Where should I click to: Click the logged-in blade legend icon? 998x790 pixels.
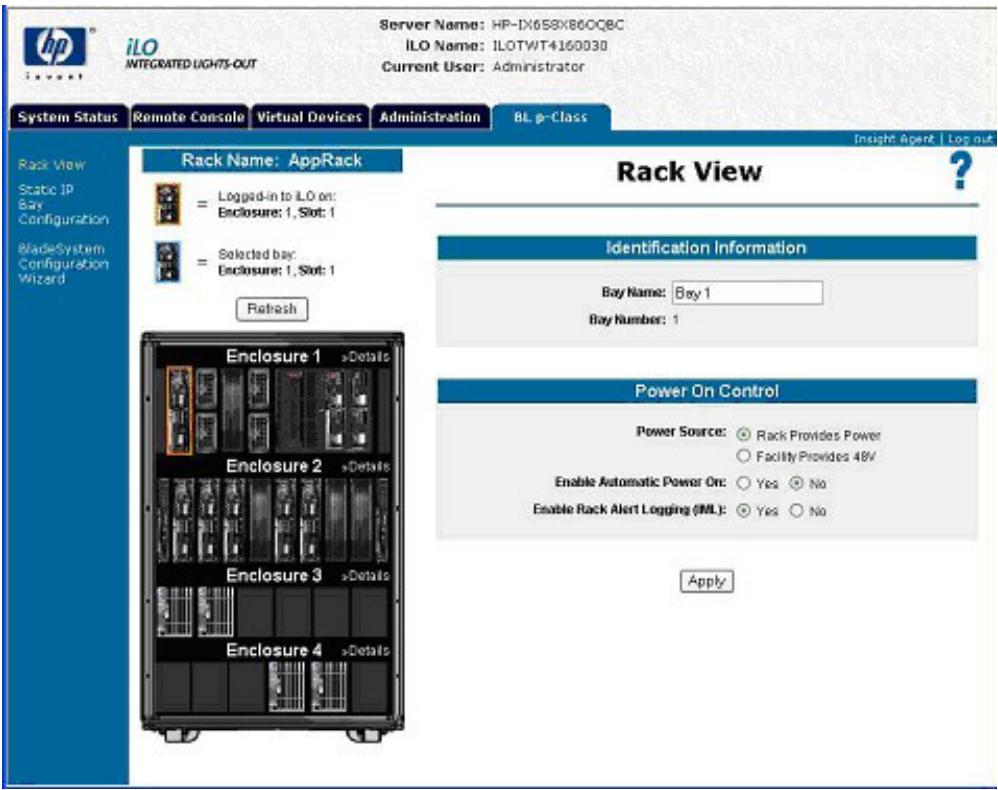[168, 204]
